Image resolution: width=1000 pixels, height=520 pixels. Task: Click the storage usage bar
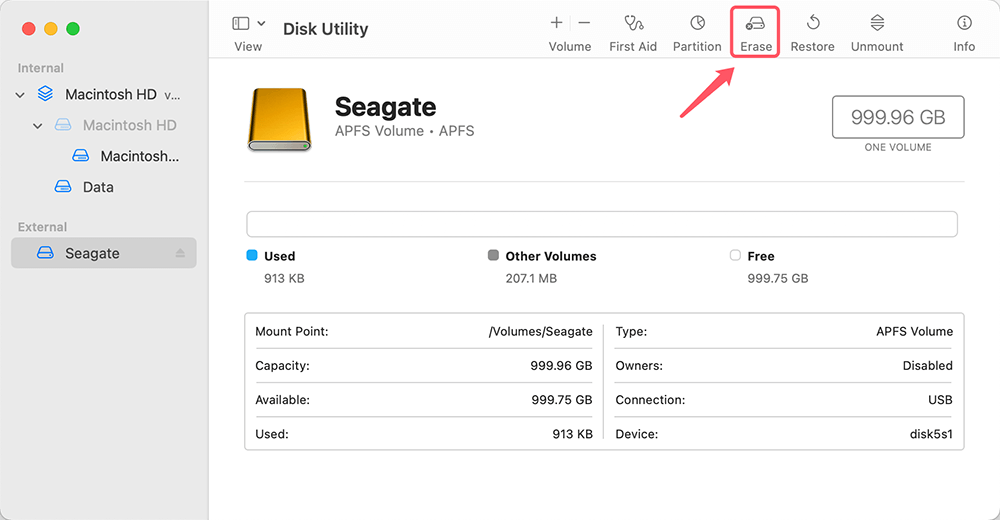point(602,224)
